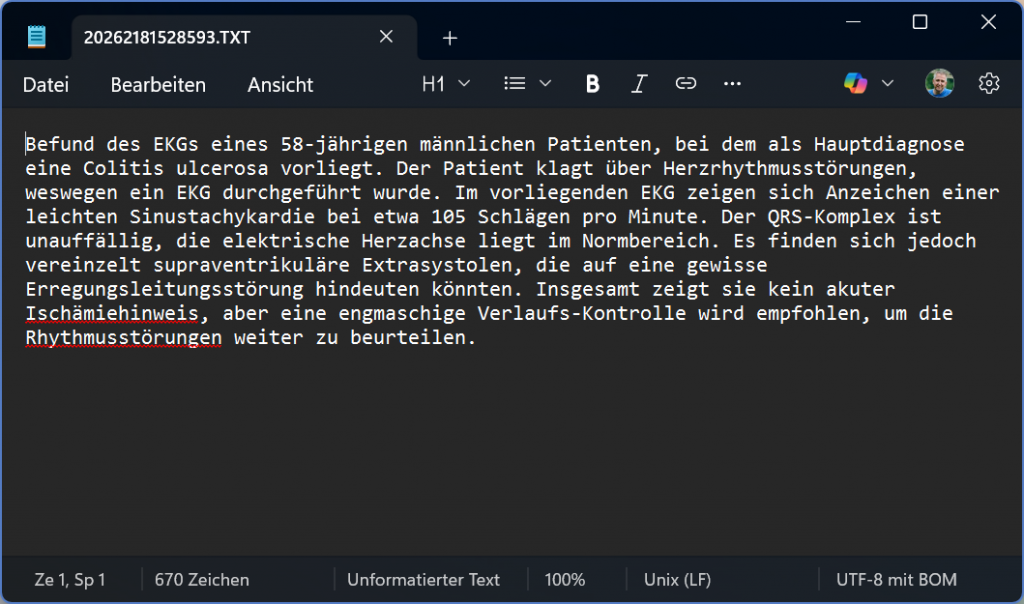Viewport: 1024px width, 604px height.
Task: Open the Bearbeiten menu
Action: click(158, 85)
